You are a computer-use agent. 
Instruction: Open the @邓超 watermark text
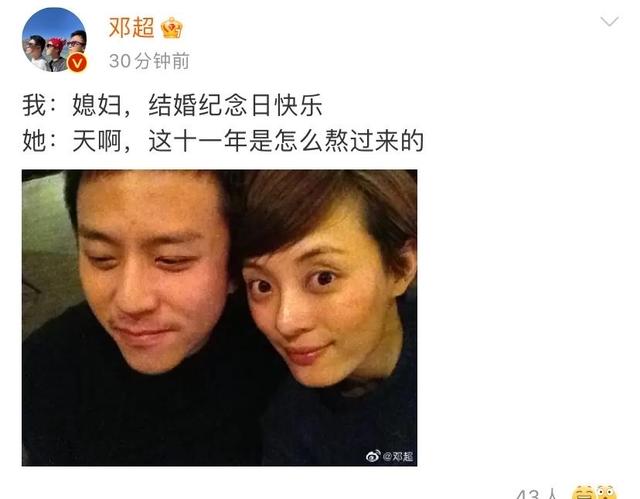point(398,456)
